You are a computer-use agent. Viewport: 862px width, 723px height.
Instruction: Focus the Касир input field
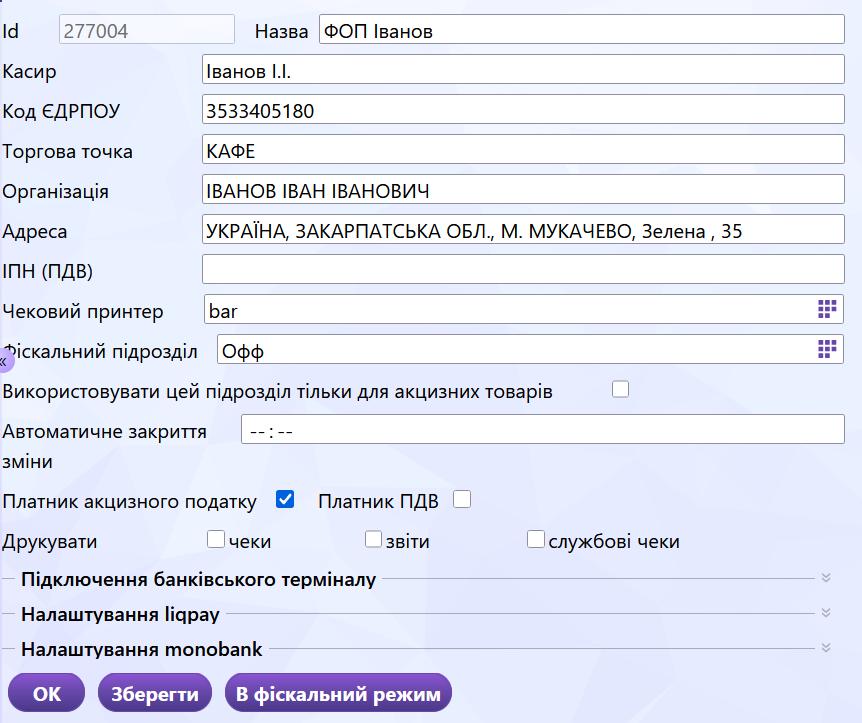coord(523,70)
